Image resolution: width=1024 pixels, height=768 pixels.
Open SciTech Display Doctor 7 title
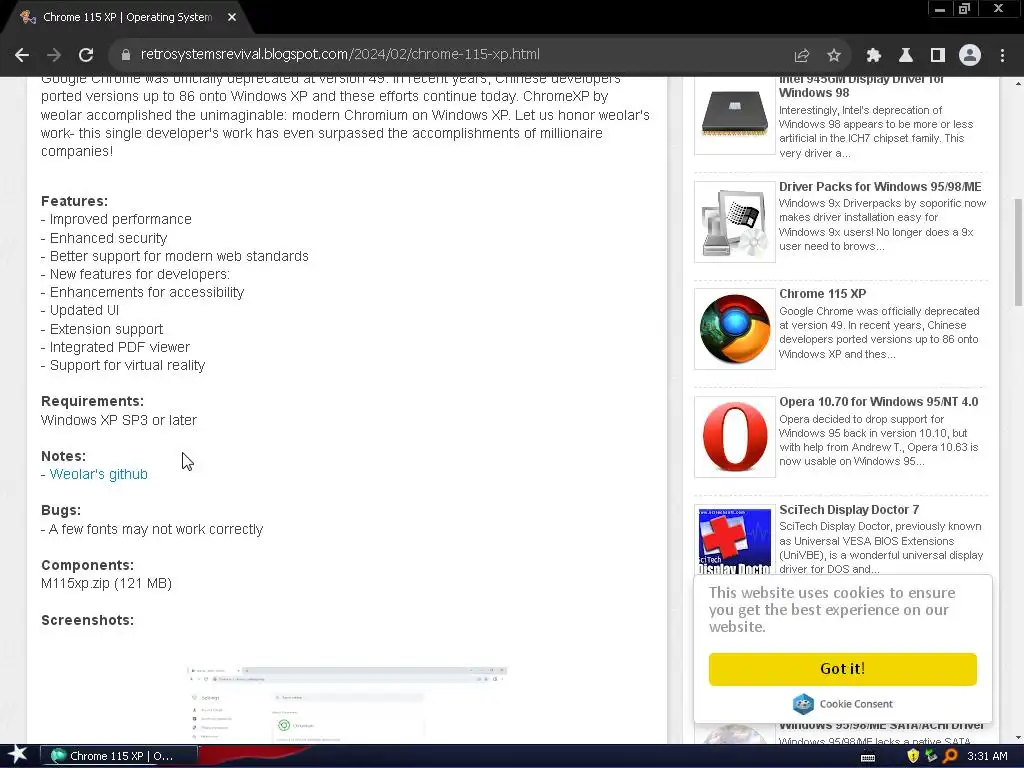coord(849,509)
